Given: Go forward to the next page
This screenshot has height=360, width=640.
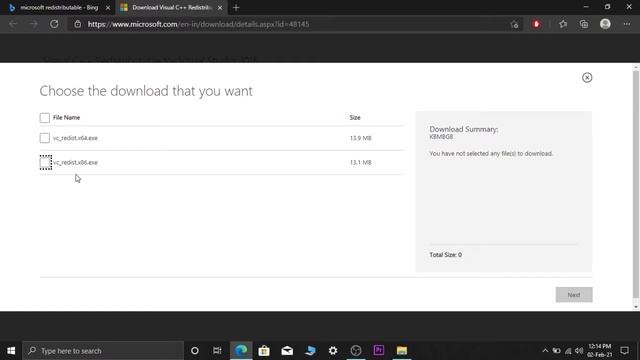Looking at the screenshot, I should click(33, 24).
